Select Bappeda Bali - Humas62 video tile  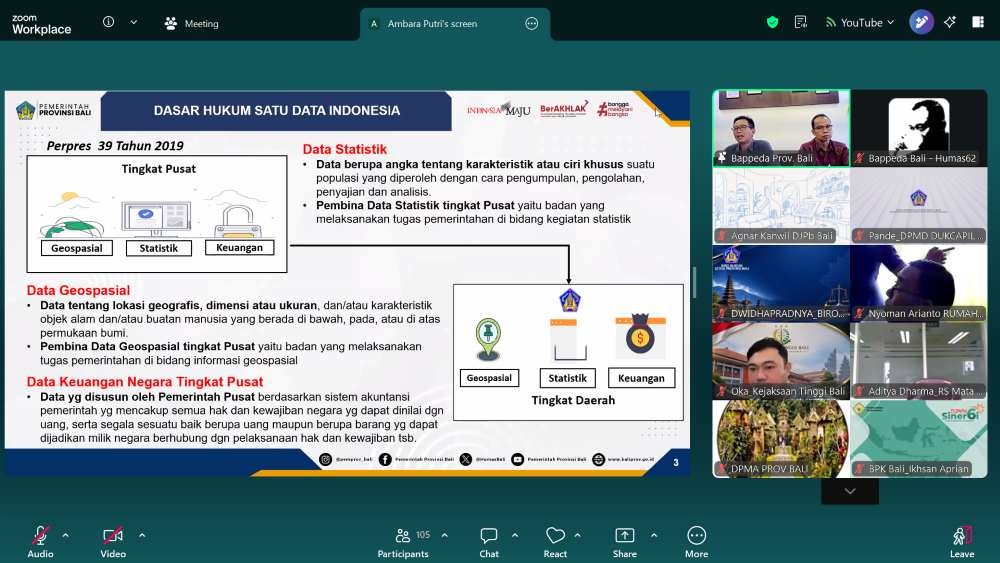tap(919, 128)
